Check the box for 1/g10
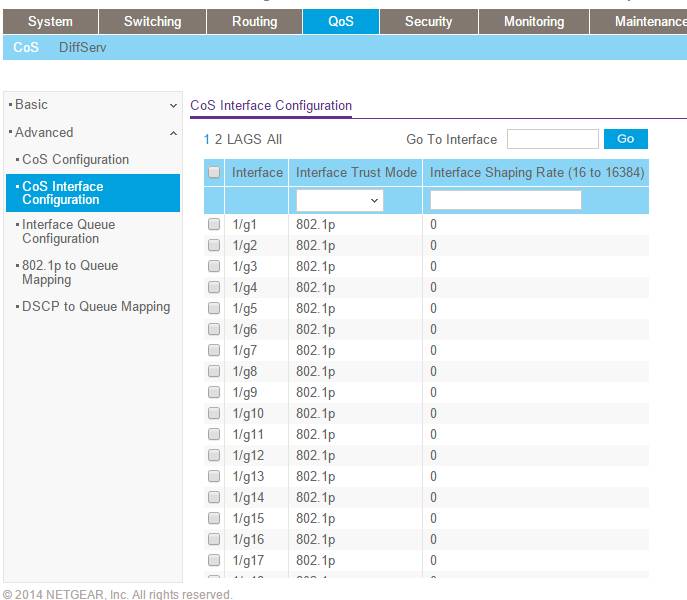 (214, 413)
